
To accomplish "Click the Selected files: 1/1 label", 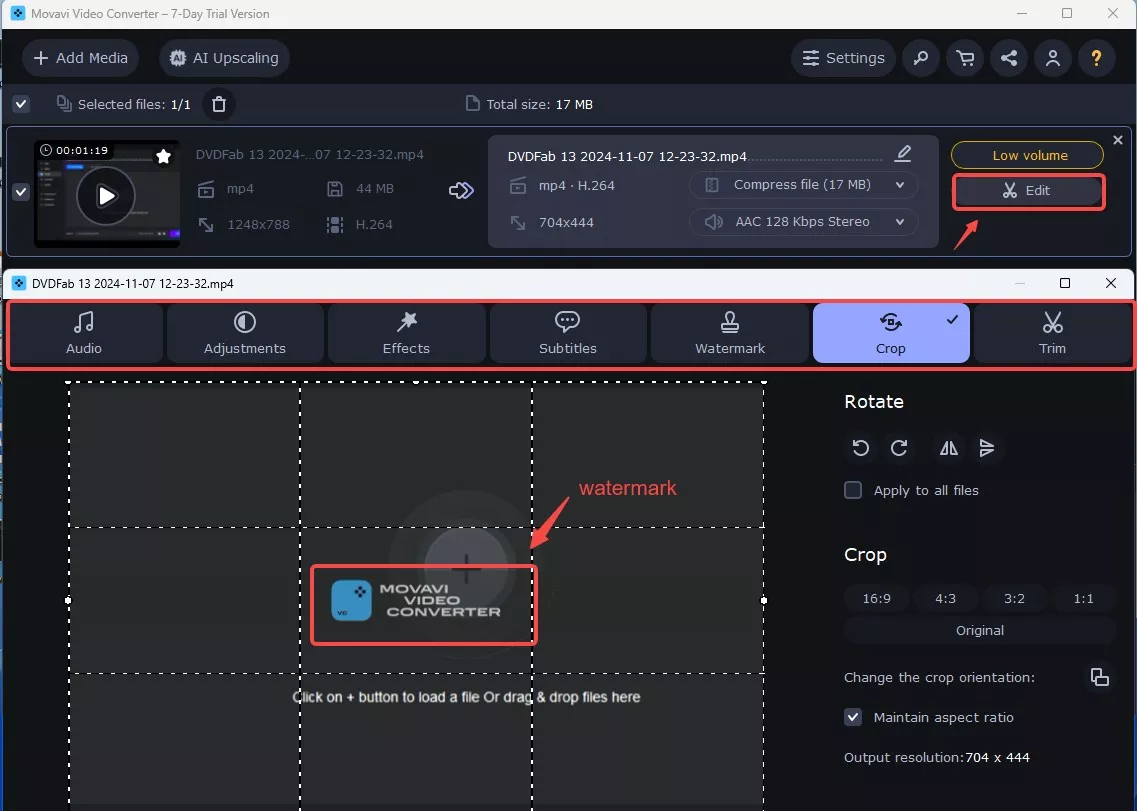I will pyautogui.click(x=134, y=104).
